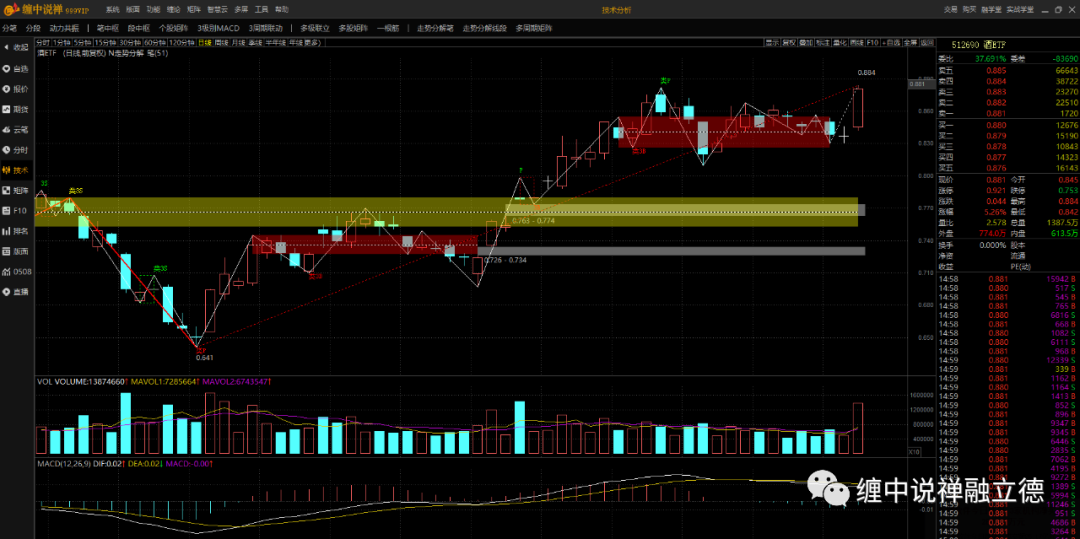
Task: Click the 标注 annotation button
Action: 822,43
